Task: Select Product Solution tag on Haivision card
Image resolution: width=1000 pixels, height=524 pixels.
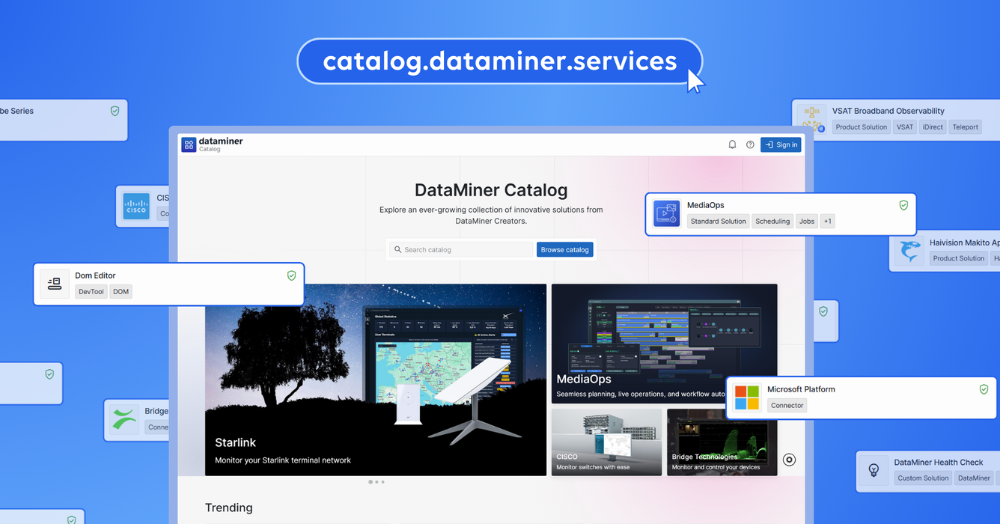Action: (x=959, y=258)
